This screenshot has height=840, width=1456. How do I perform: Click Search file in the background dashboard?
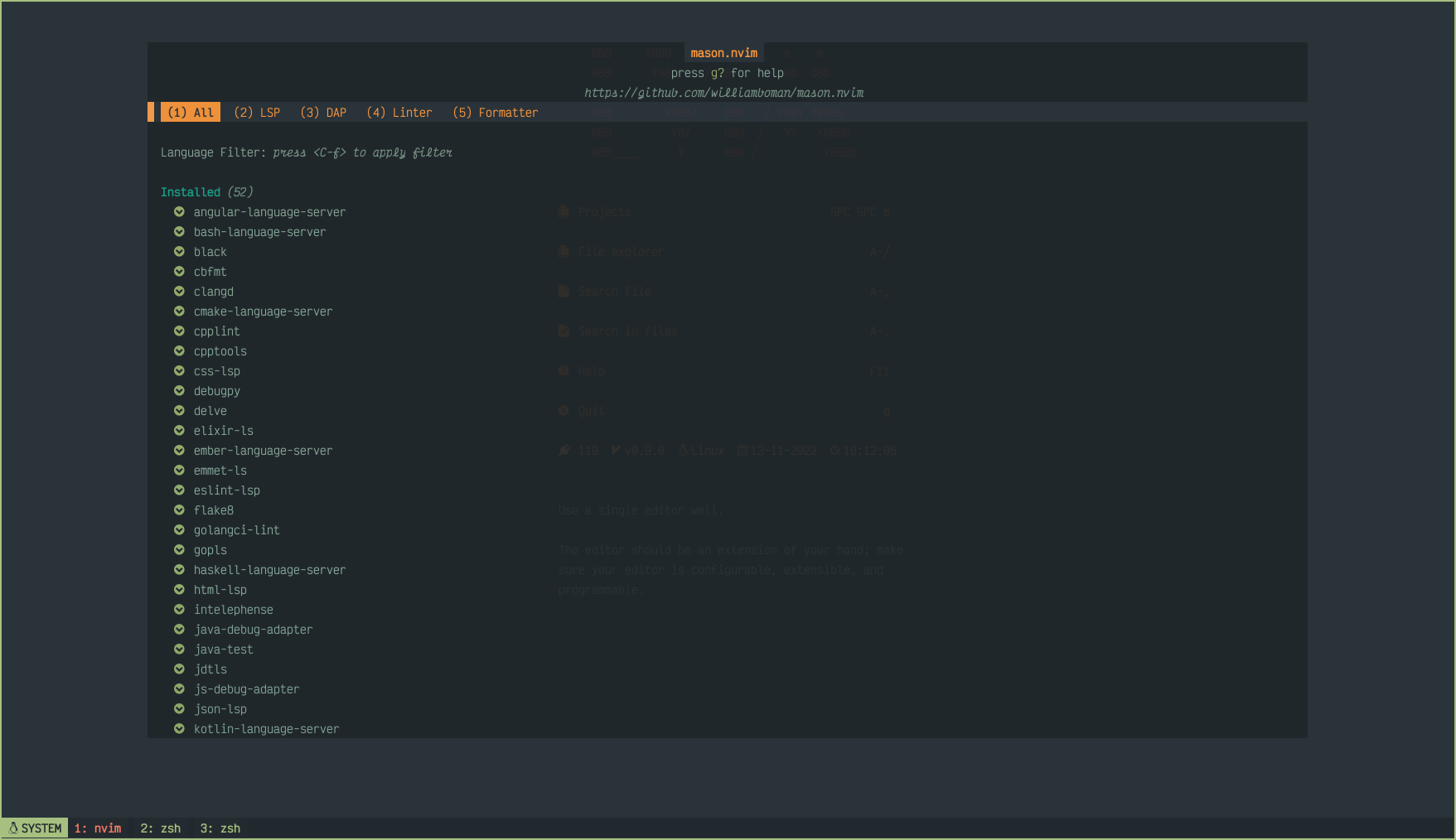click(615, 292)
